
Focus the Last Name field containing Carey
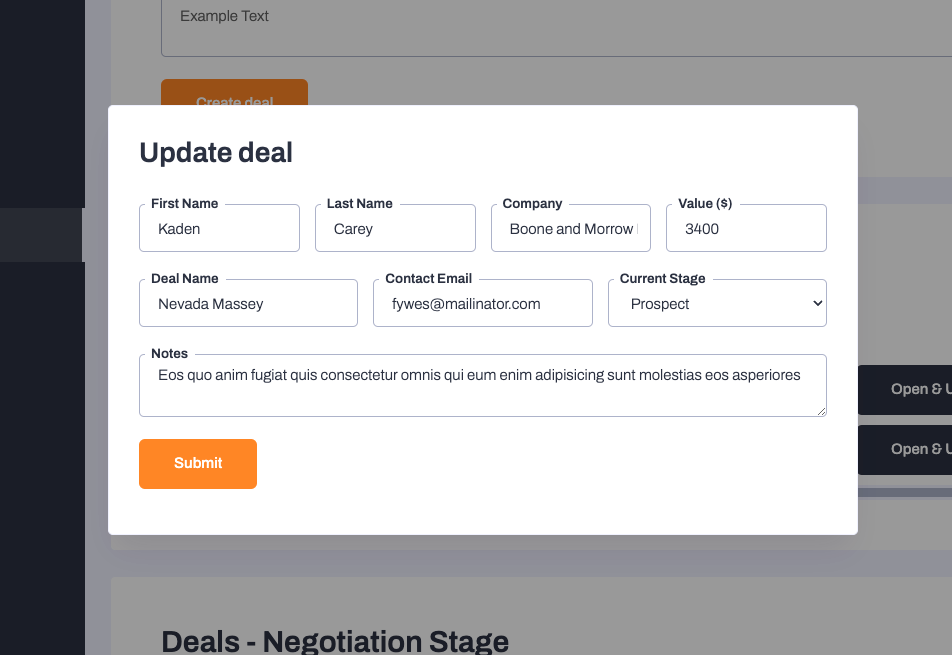tap(395, 229)
